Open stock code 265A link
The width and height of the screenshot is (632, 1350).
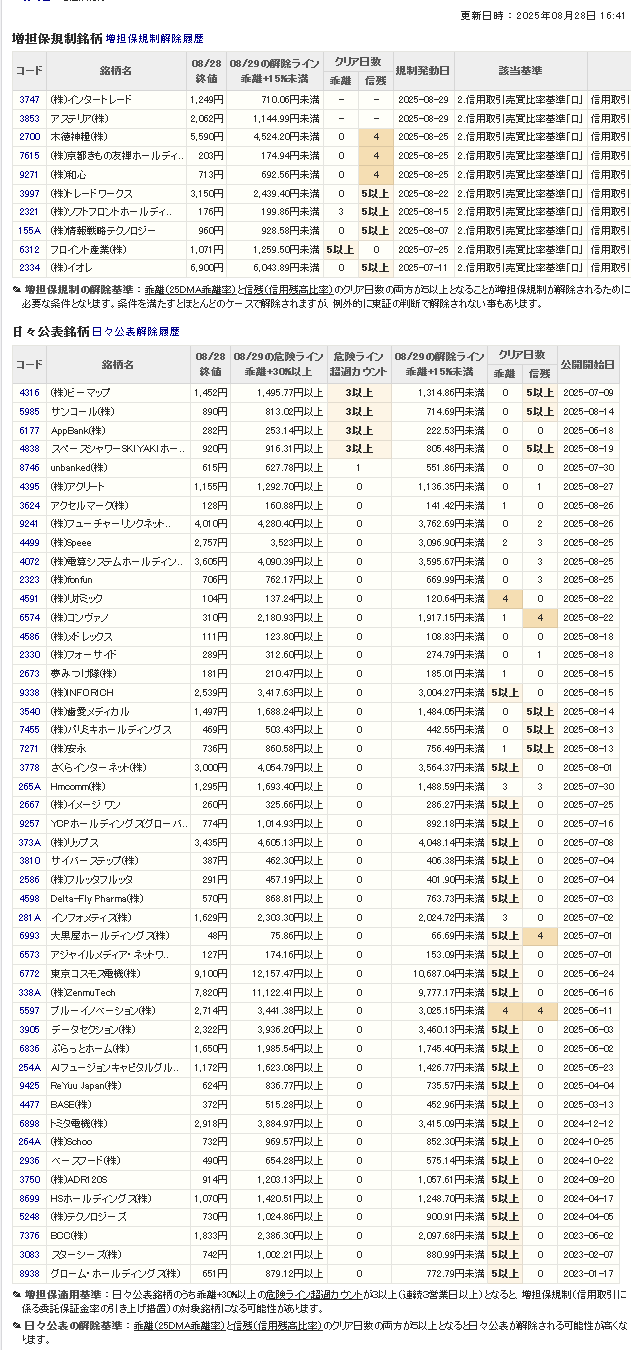point(29,786)
